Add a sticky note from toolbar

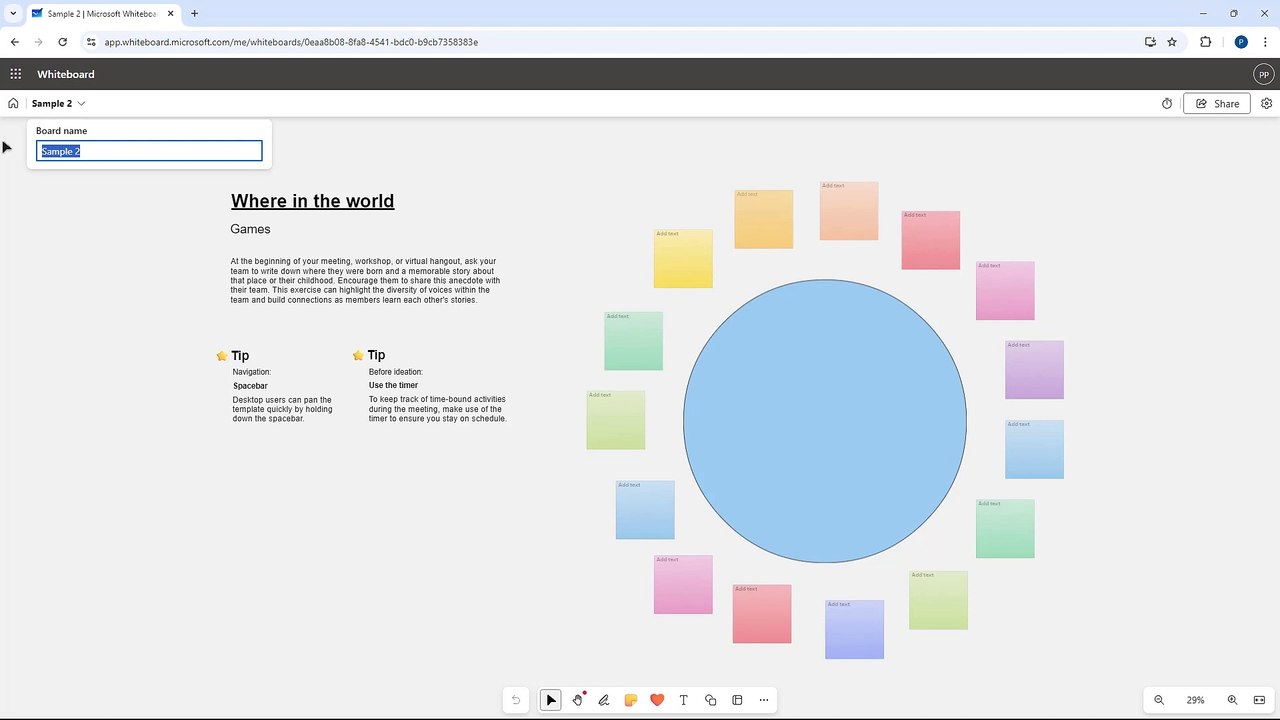tap(631, 700)
